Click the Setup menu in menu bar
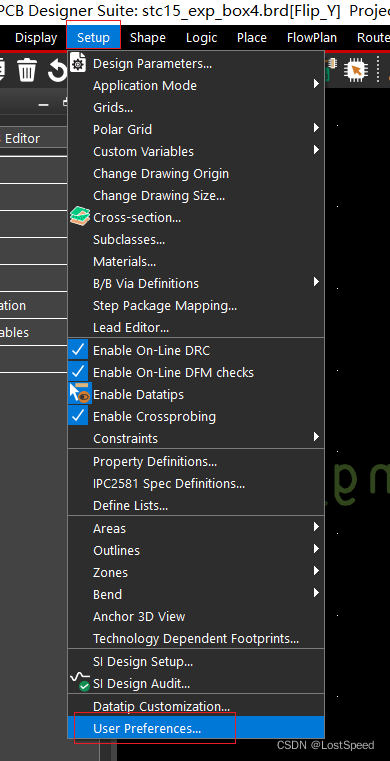The image size is (390, 761). point(94,37)
